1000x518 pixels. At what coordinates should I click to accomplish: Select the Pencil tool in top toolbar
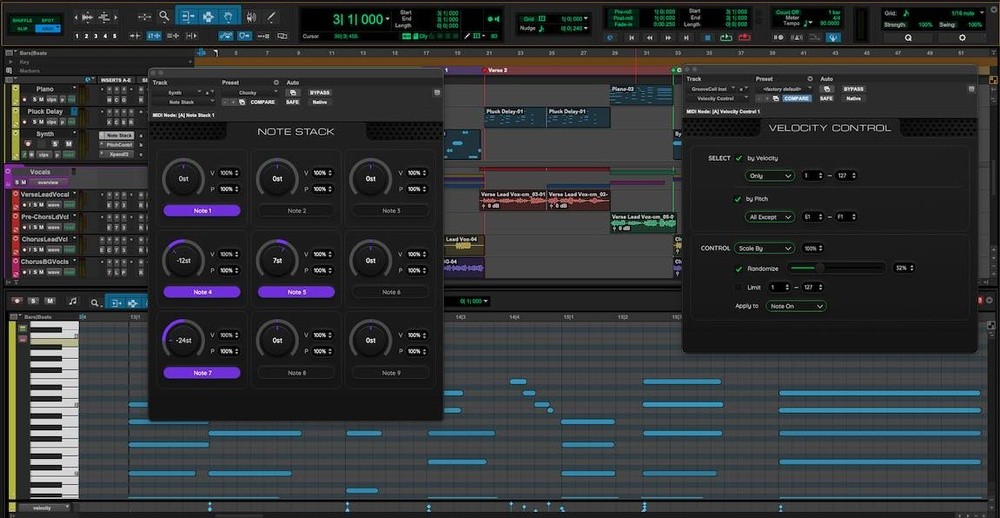click(272, 16)
